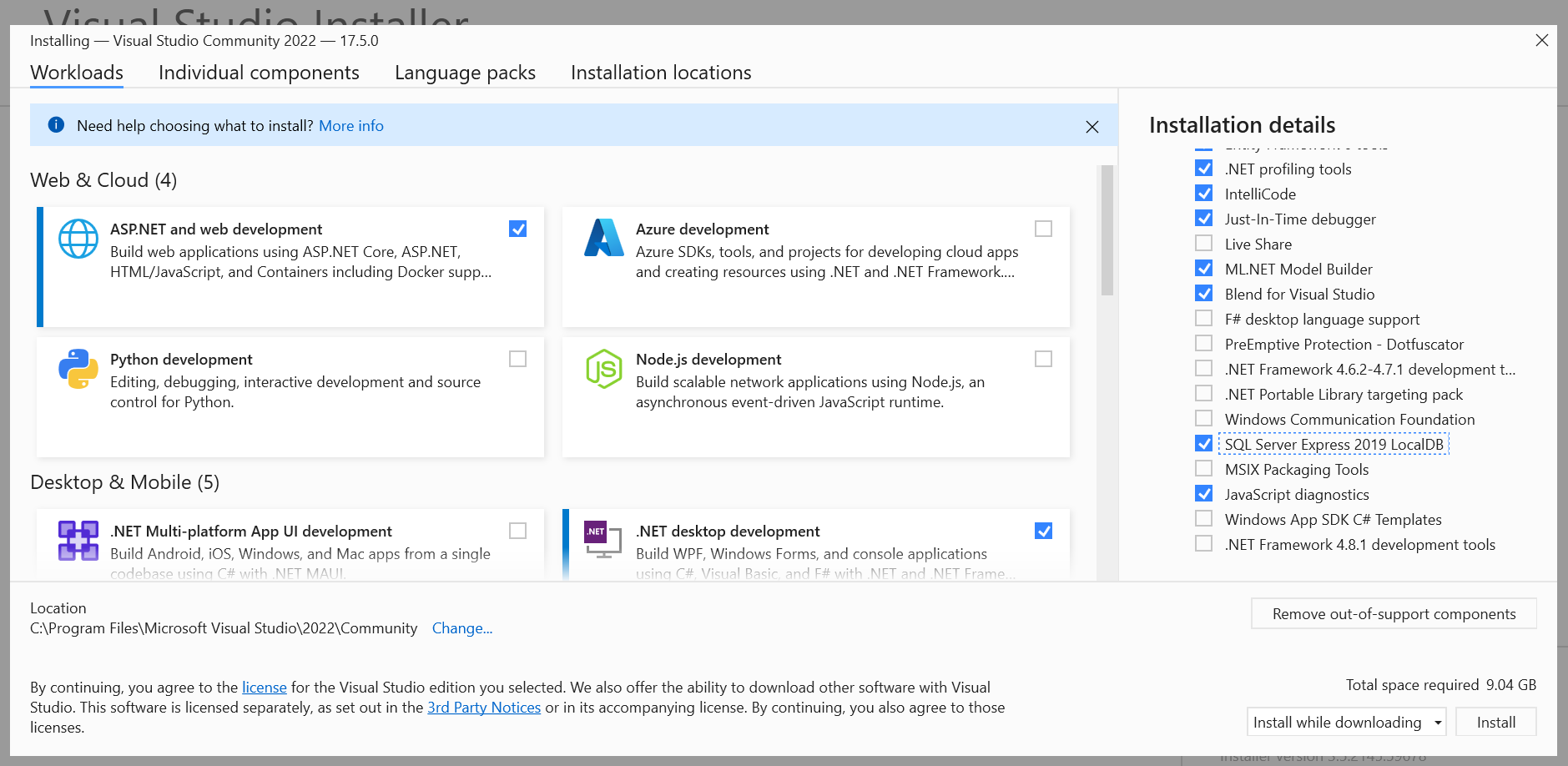Check Windows App SDK C# Templates
1568x766 pixels.
(x=1204, y=518)
